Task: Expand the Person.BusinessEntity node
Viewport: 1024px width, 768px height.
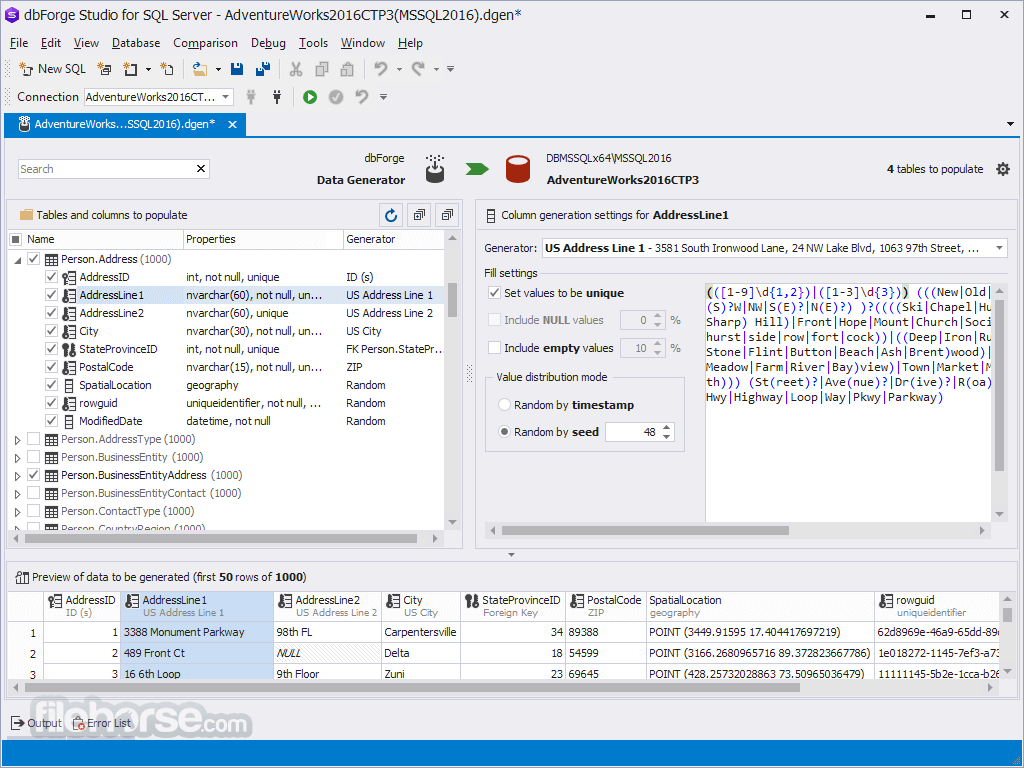Action: (x=18, y=458)
